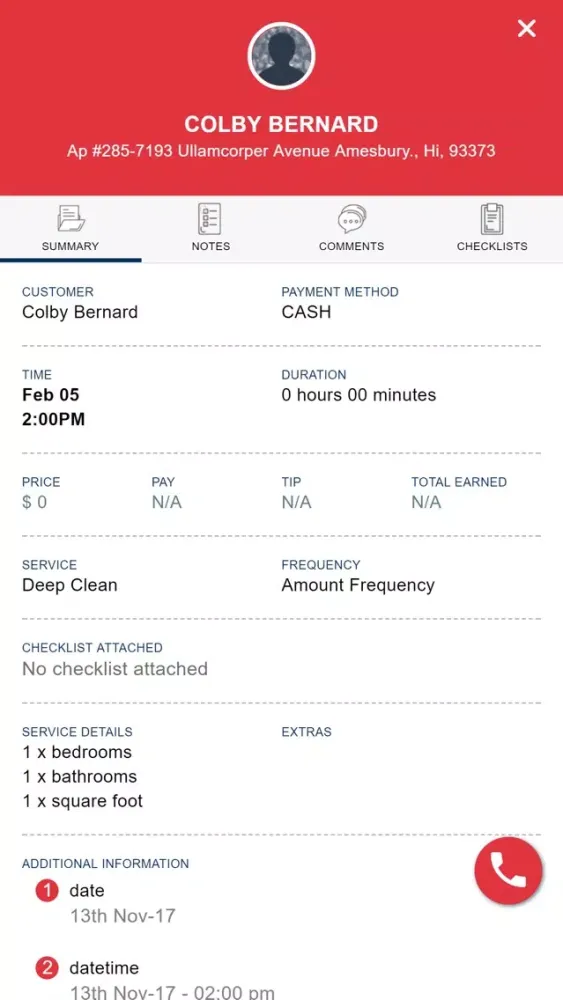The image size is (563, 1000).
Task: Select the red number 1 date marker
Action: [47, 891]
